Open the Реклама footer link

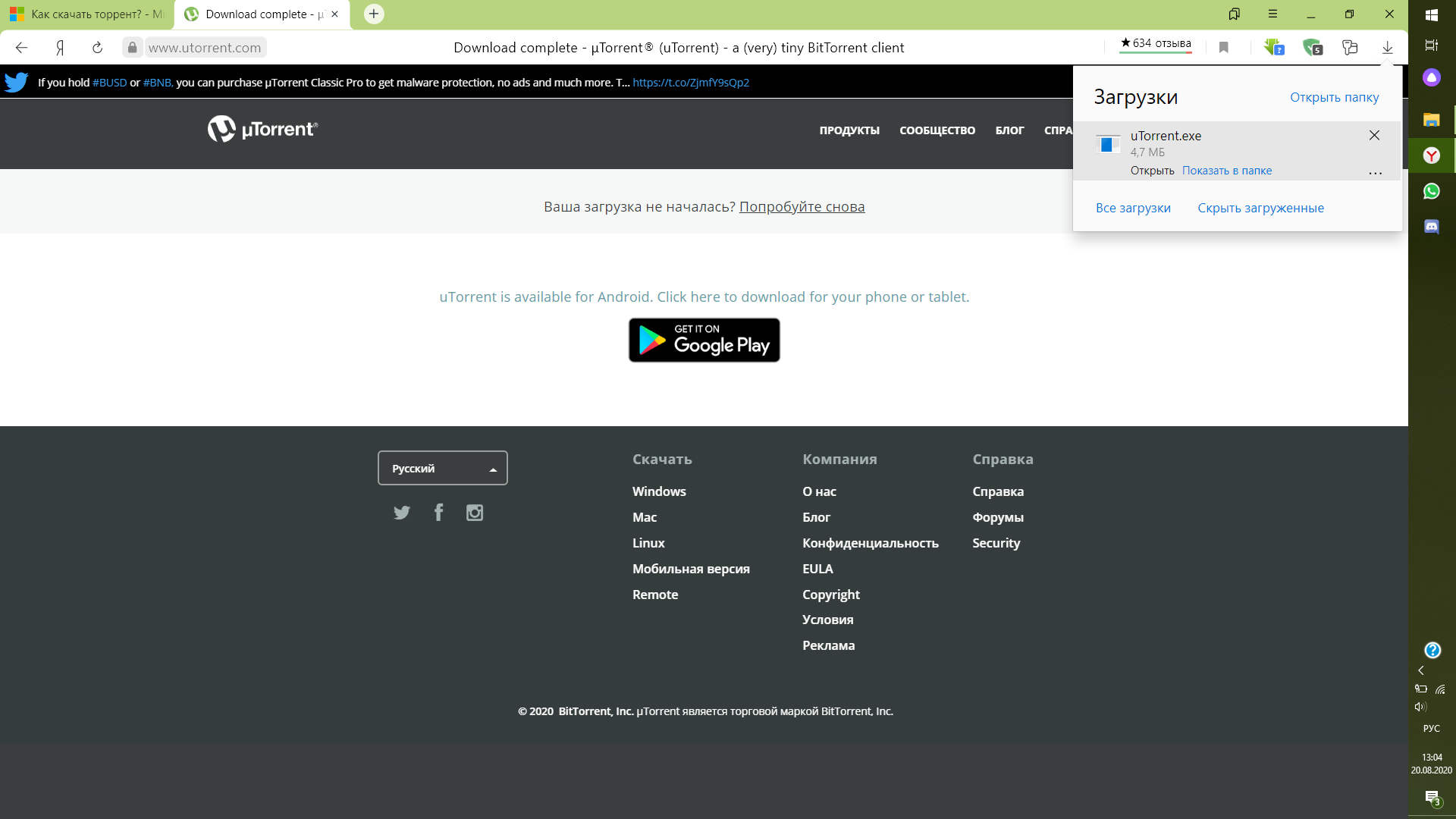(x=828, y=645)
